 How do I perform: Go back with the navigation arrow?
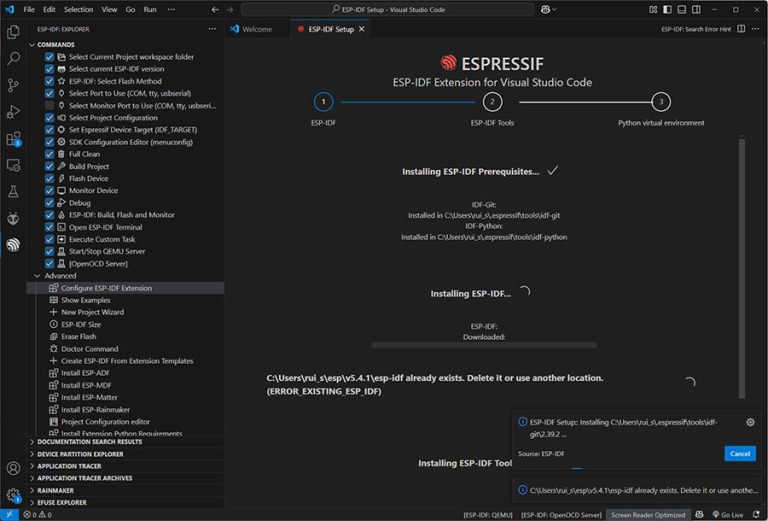(215, 9)
